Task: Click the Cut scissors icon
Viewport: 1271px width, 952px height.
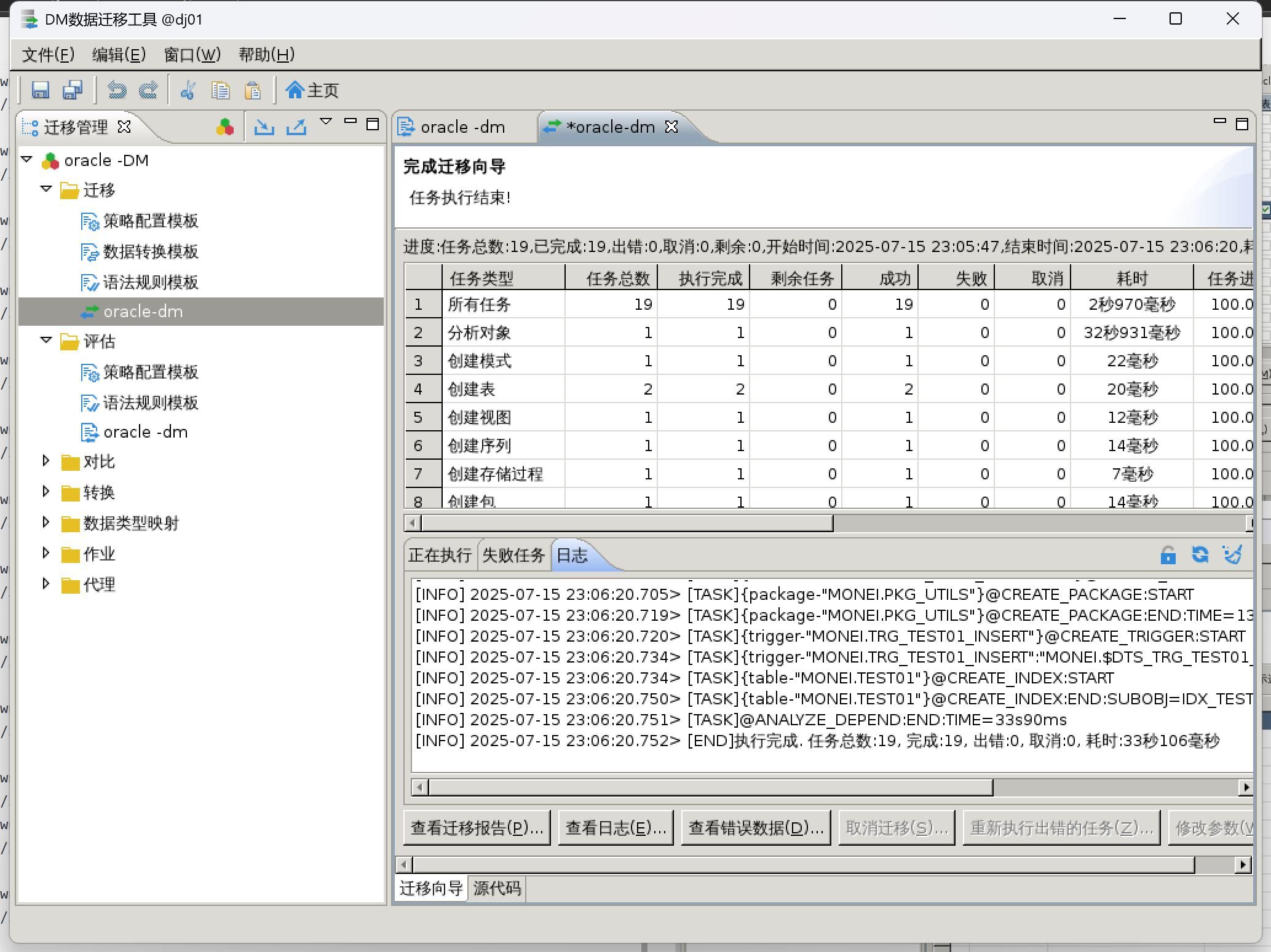Action: (188, 90)
